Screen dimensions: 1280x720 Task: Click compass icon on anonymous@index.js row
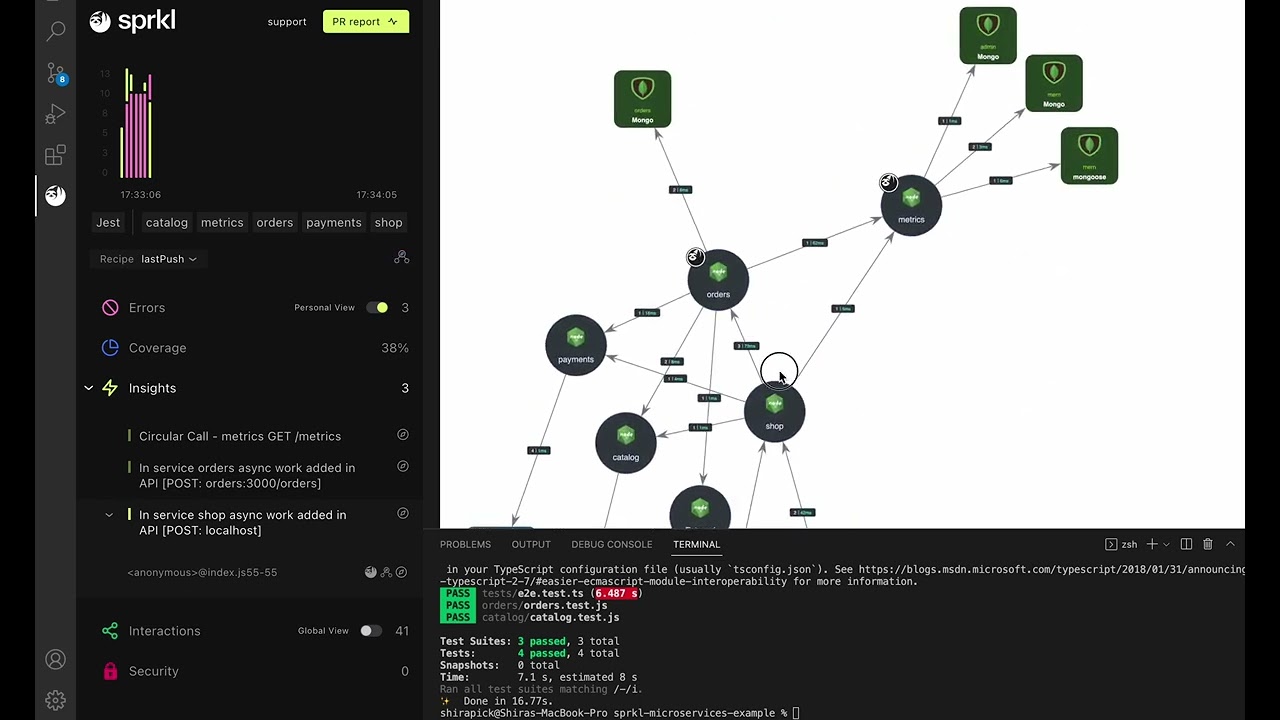(x=401, y=572)
